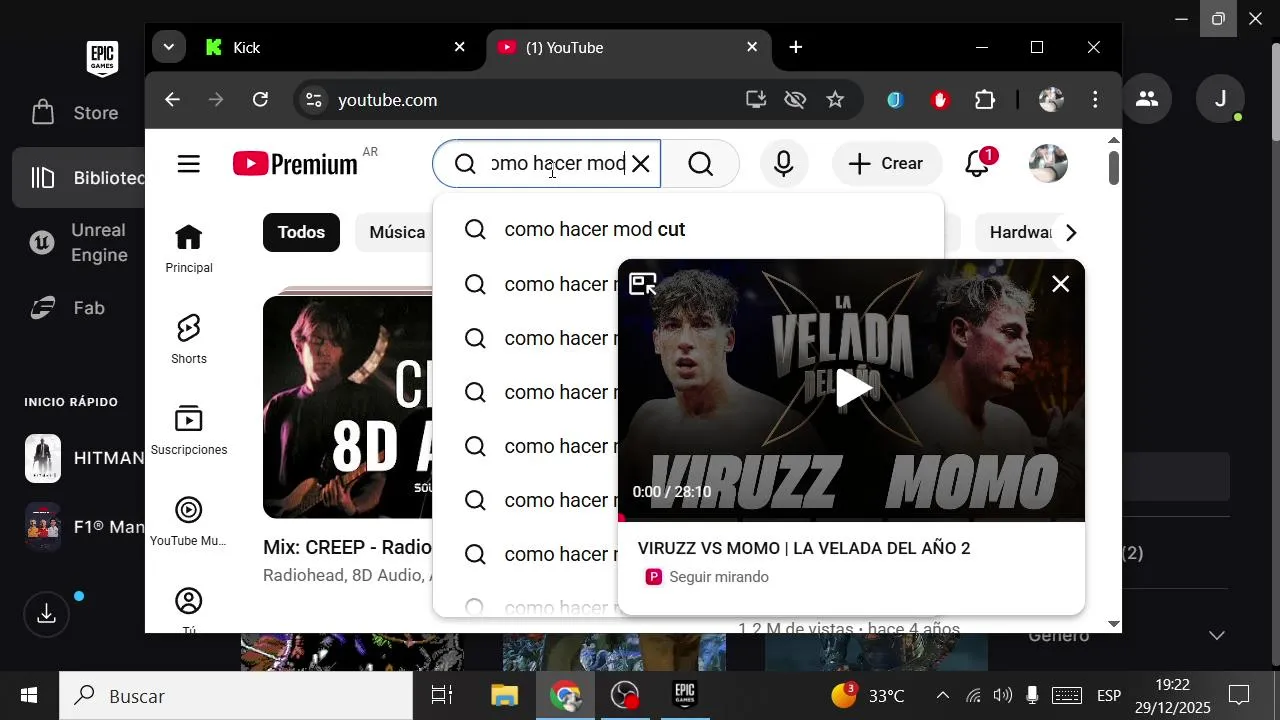
Task: Click the blue circular extension icon
Action: coord(895,100)
